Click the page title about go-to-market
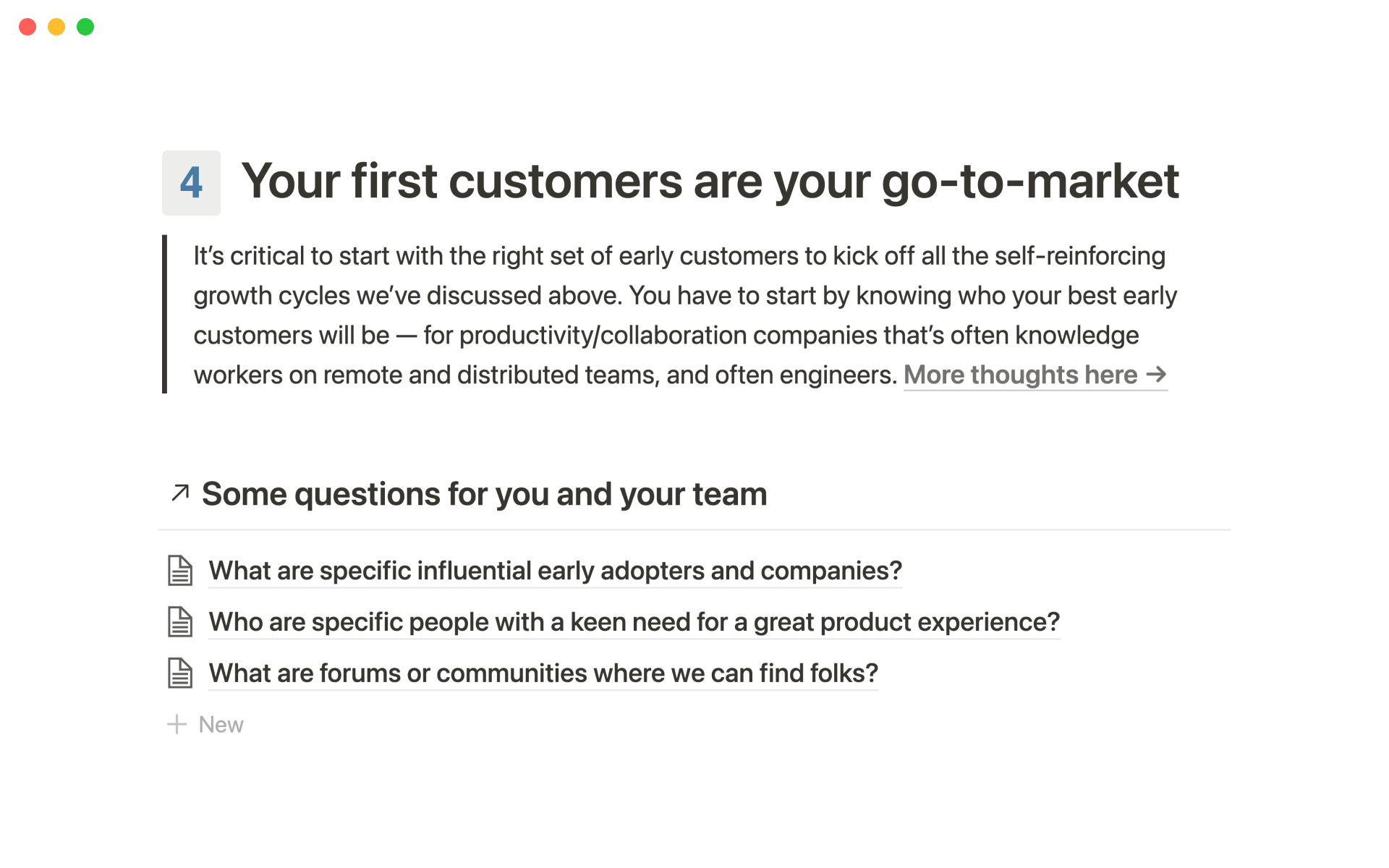Image resolution: width=1389 pixels, height=868 pixels. 710,181
